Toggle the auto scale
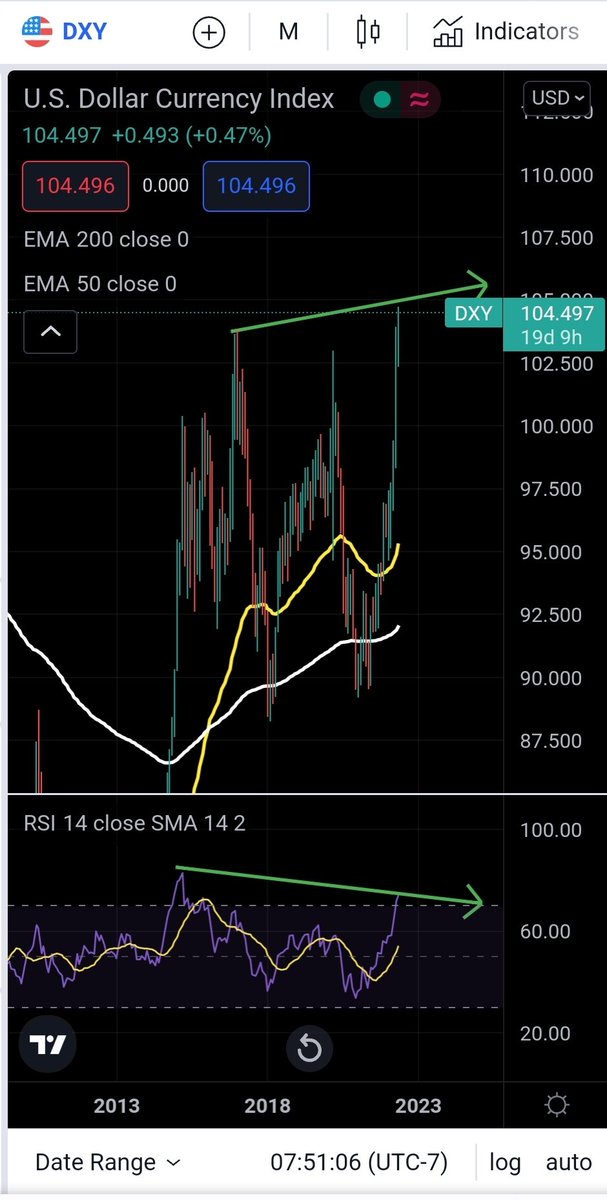Viewport: 607px width, 1200px height. coord(569,1163)
